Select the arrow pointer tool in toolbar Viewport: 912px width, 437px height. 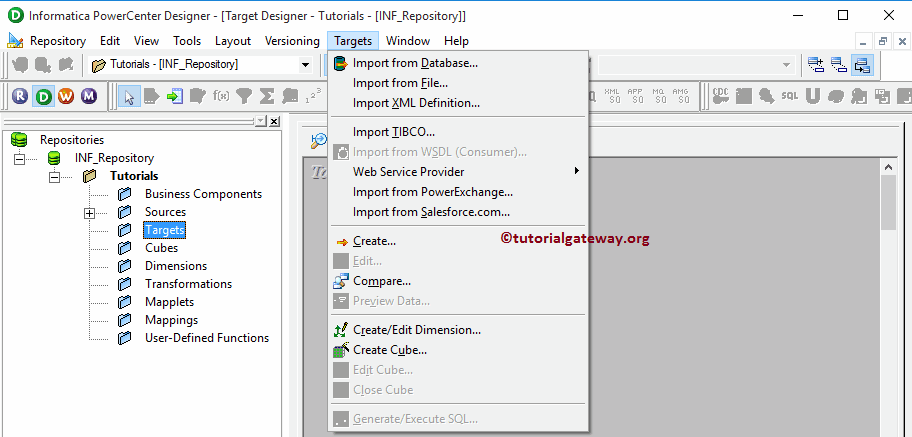pyautogui.click(x=129, y=96)
